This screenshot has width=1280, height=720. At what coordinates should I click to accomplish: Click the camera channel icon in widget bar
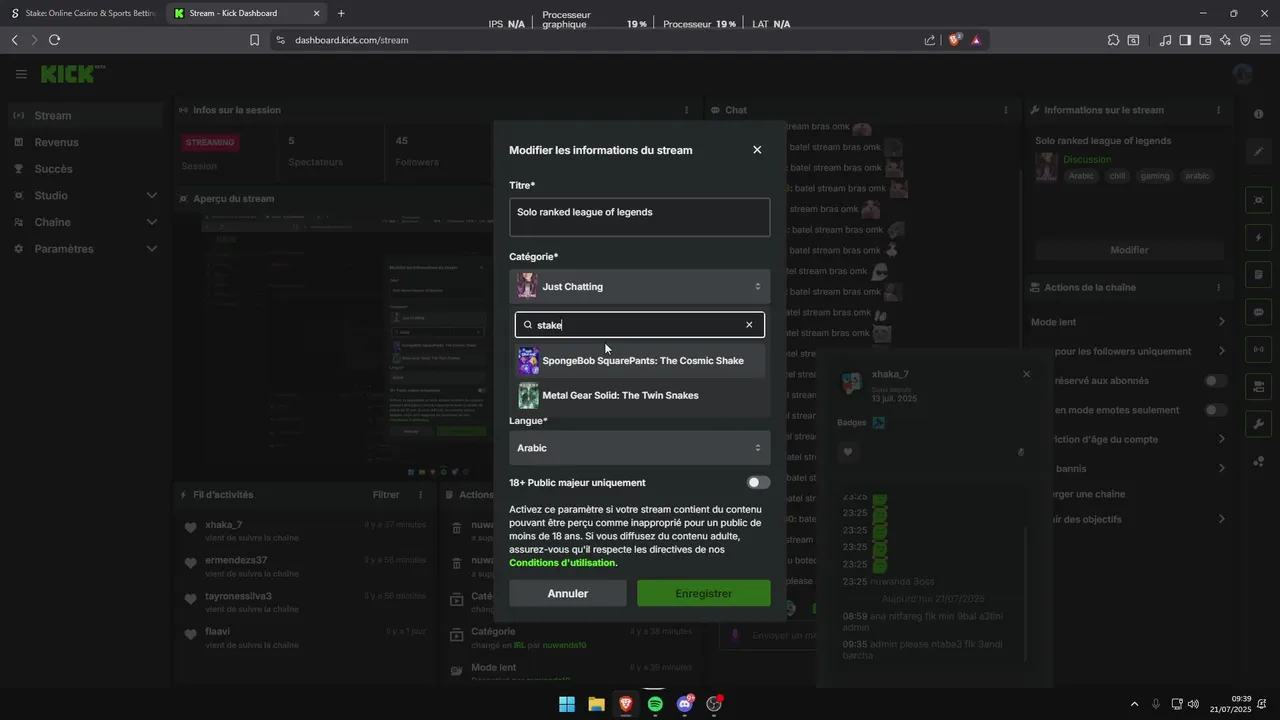pyautogui.click(x=1259, y=386)
